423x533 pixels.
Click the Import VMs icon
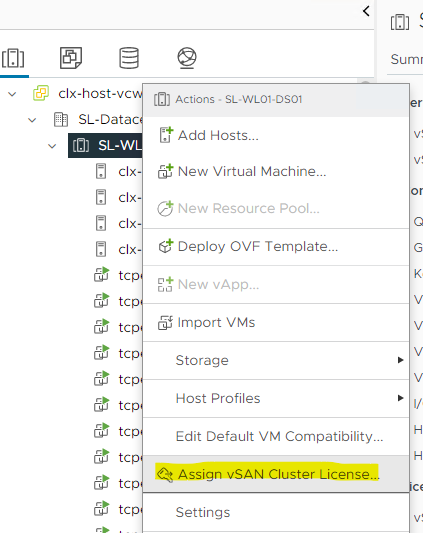coord(165,323)
